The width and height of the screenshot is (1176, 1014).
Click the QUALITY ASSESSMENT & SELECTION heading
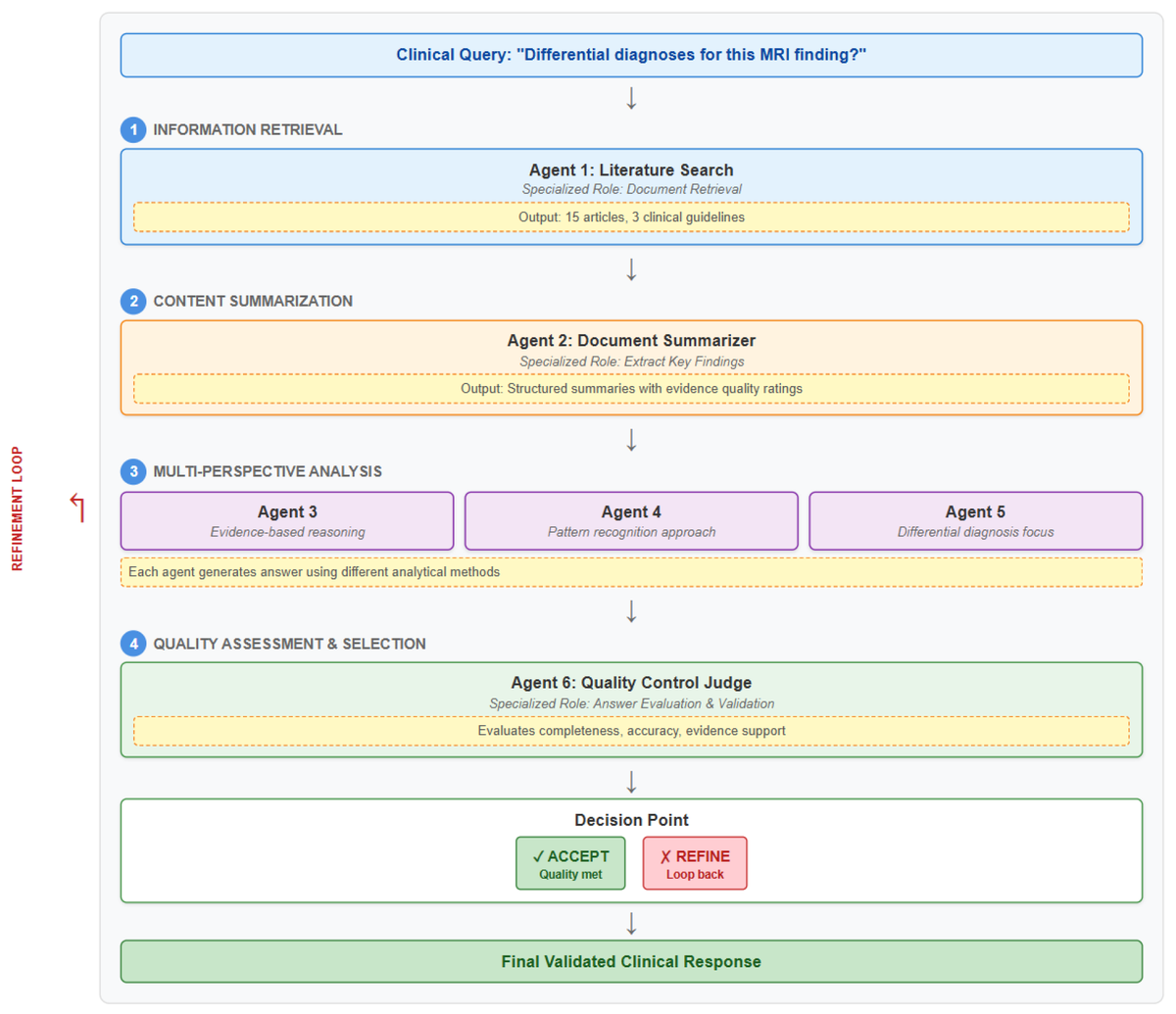point(289,644)
